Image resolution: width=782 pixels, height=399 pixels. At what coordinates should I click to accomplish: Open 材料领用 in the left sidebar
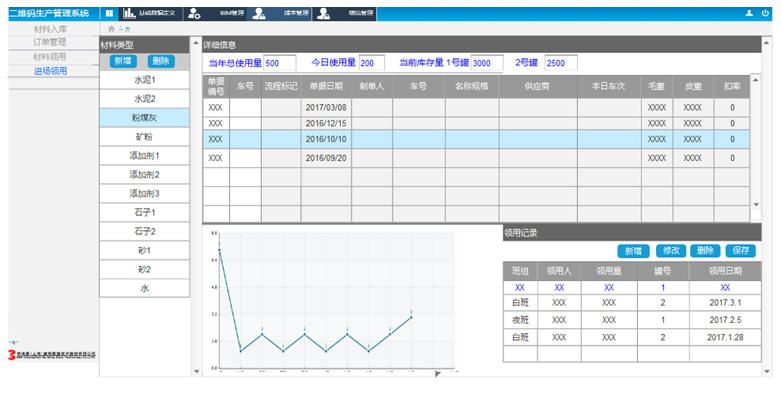click(x=50, y=57)
